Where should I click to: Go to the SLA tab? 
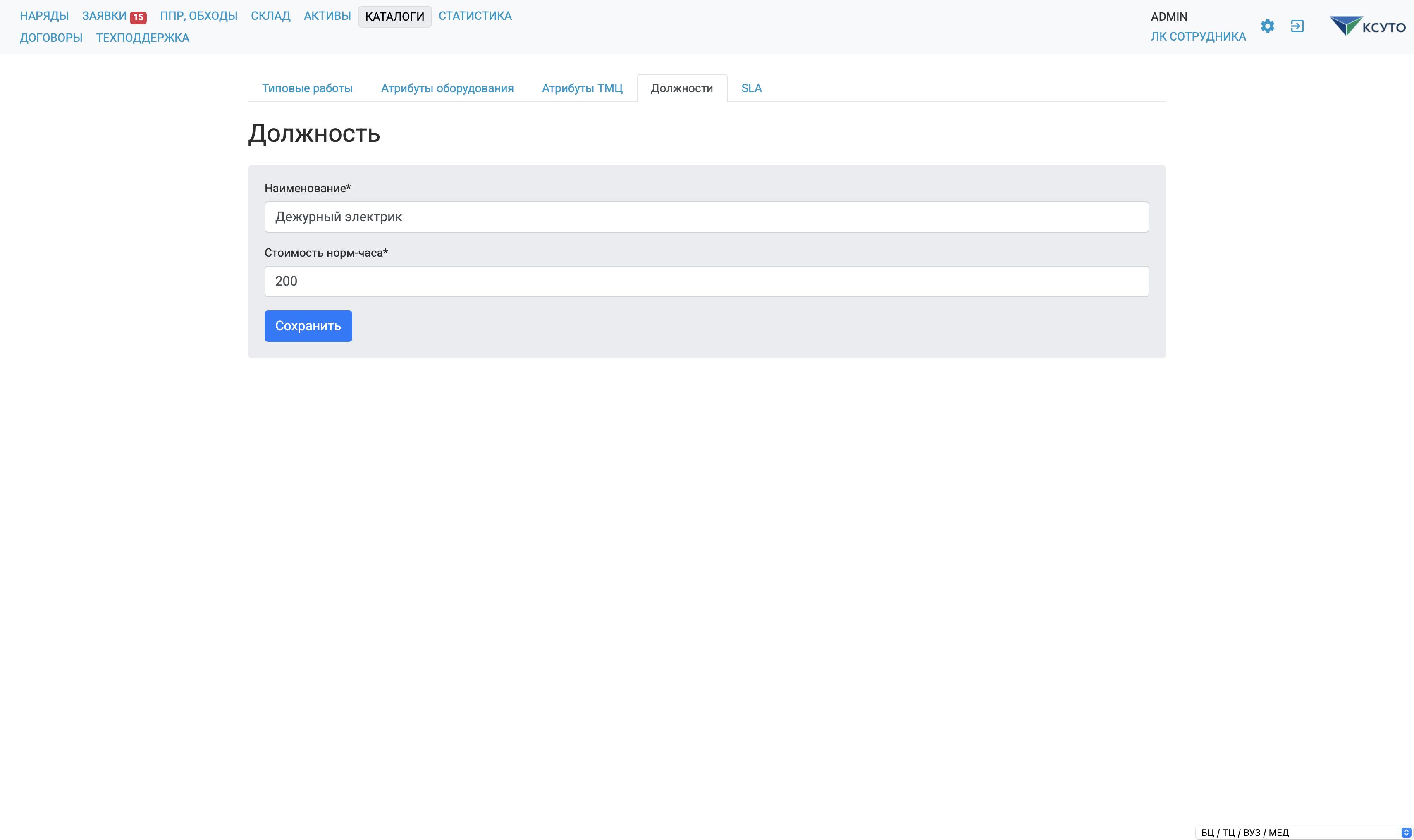(751, 88)
